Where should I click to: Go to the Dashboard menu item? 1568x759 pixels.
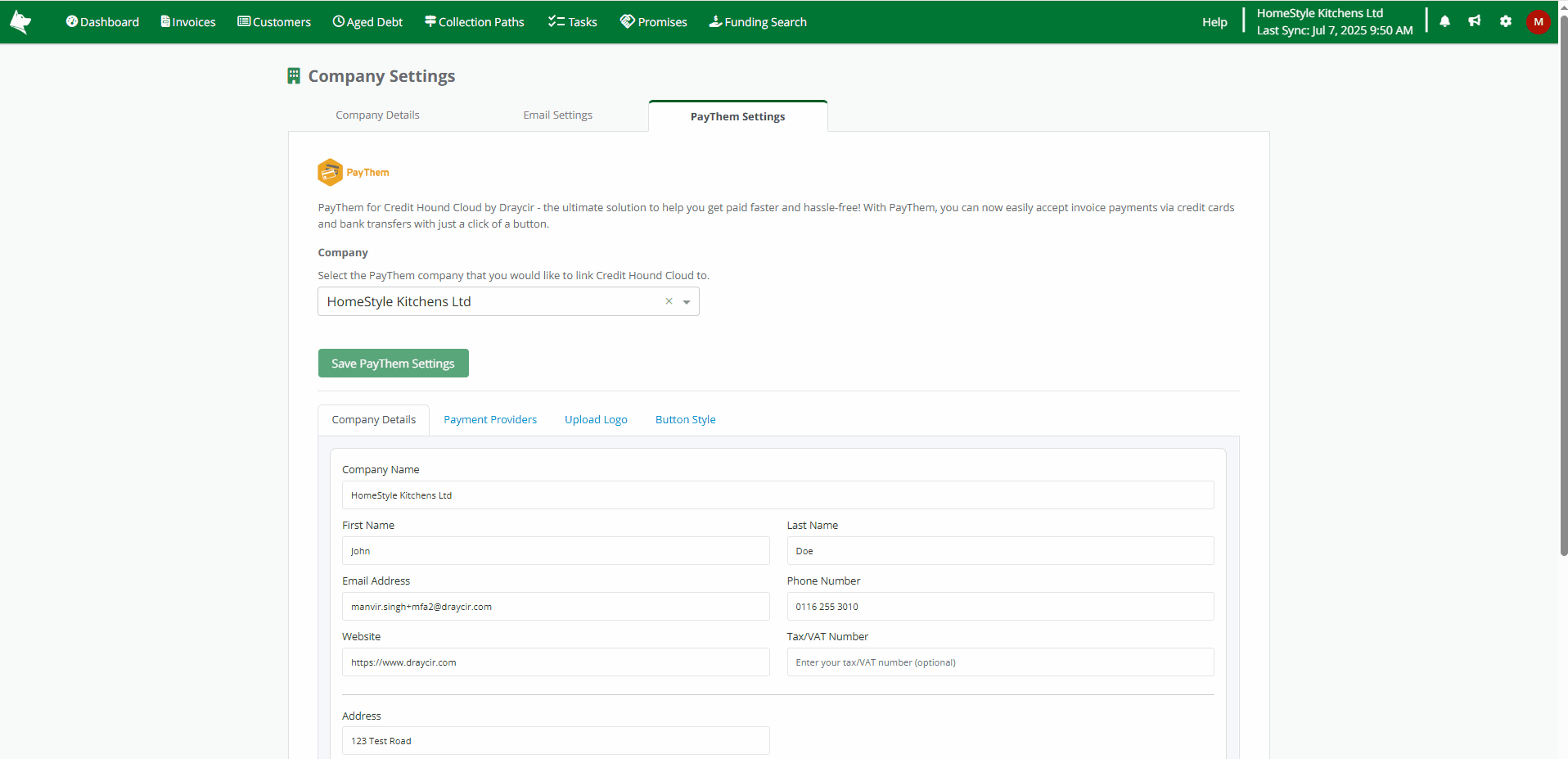(102, 22)
